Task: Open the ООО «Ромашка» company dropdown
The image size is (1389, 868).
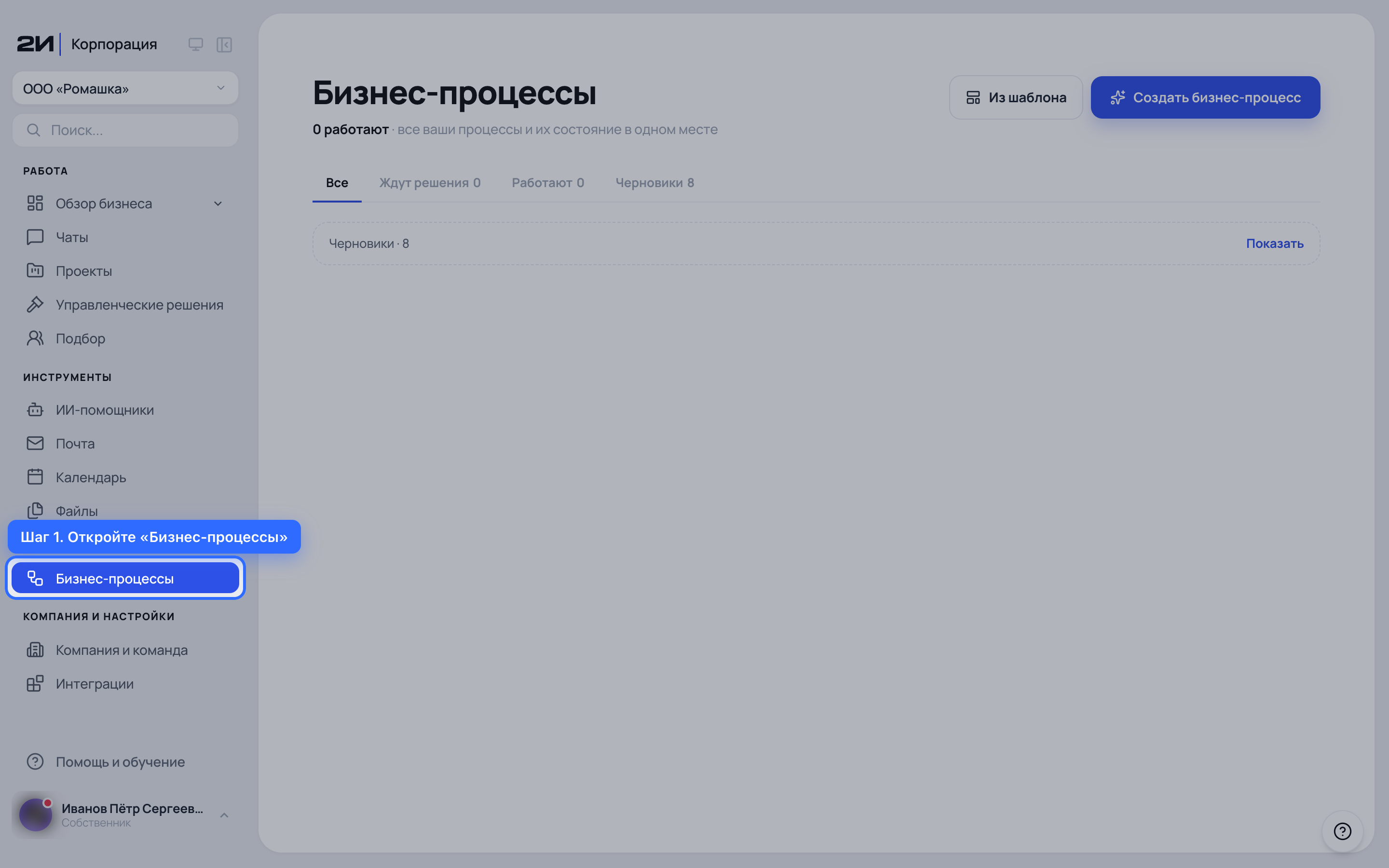Action: coord(125,88)
